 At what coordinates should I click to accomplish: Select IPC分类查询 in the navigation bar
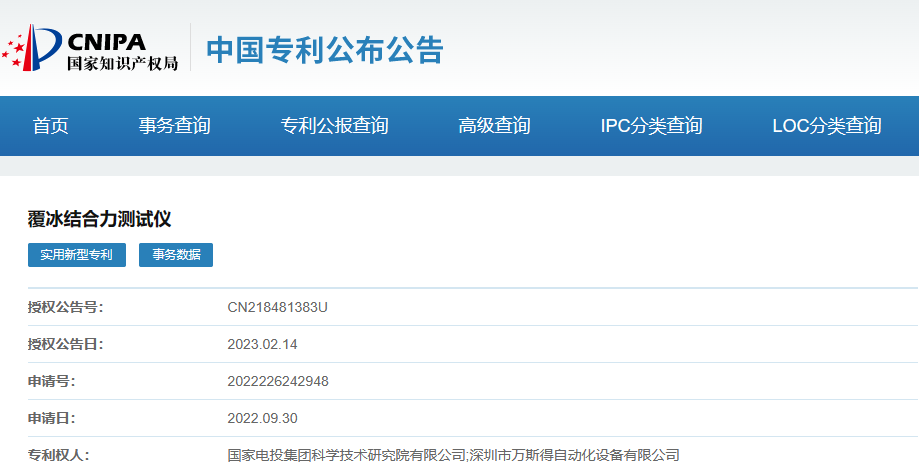tap(651, 125)
